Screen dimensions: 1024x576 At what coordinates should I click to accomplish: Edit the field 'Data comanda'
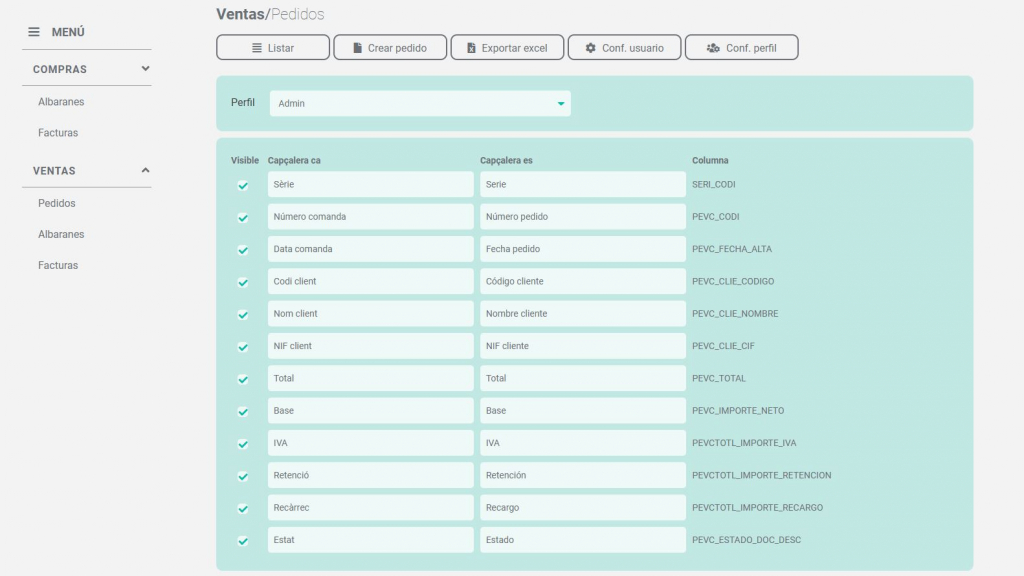(370, 249)
